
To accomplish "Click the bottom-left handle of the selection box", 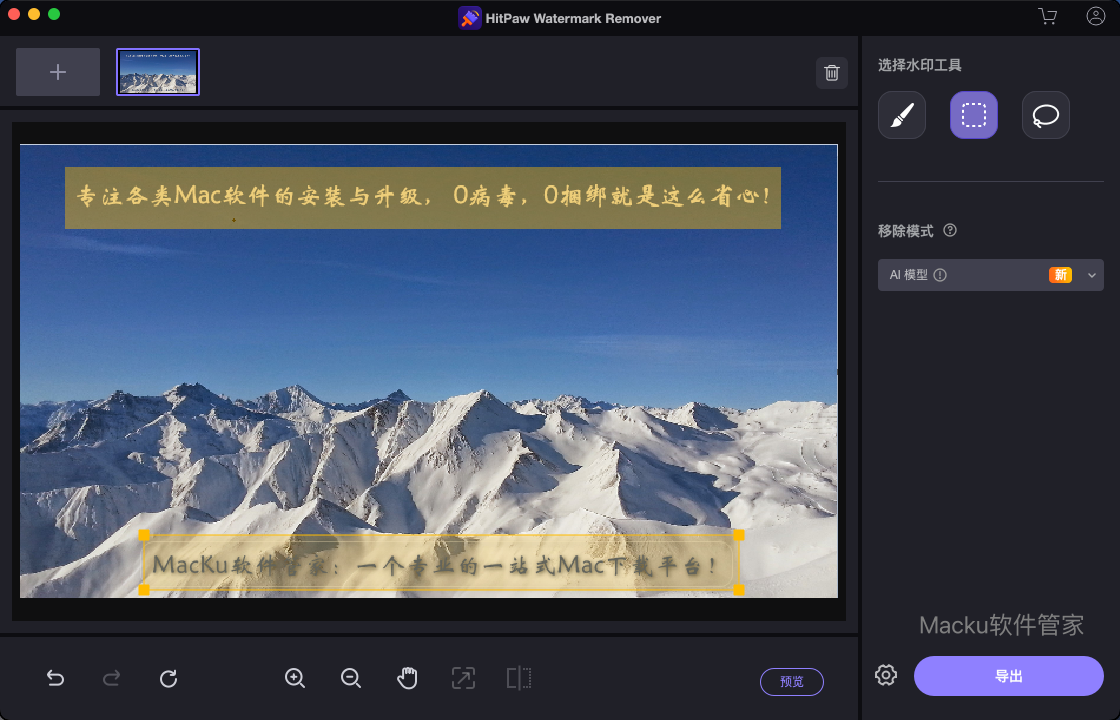I will tap(144, 589).
